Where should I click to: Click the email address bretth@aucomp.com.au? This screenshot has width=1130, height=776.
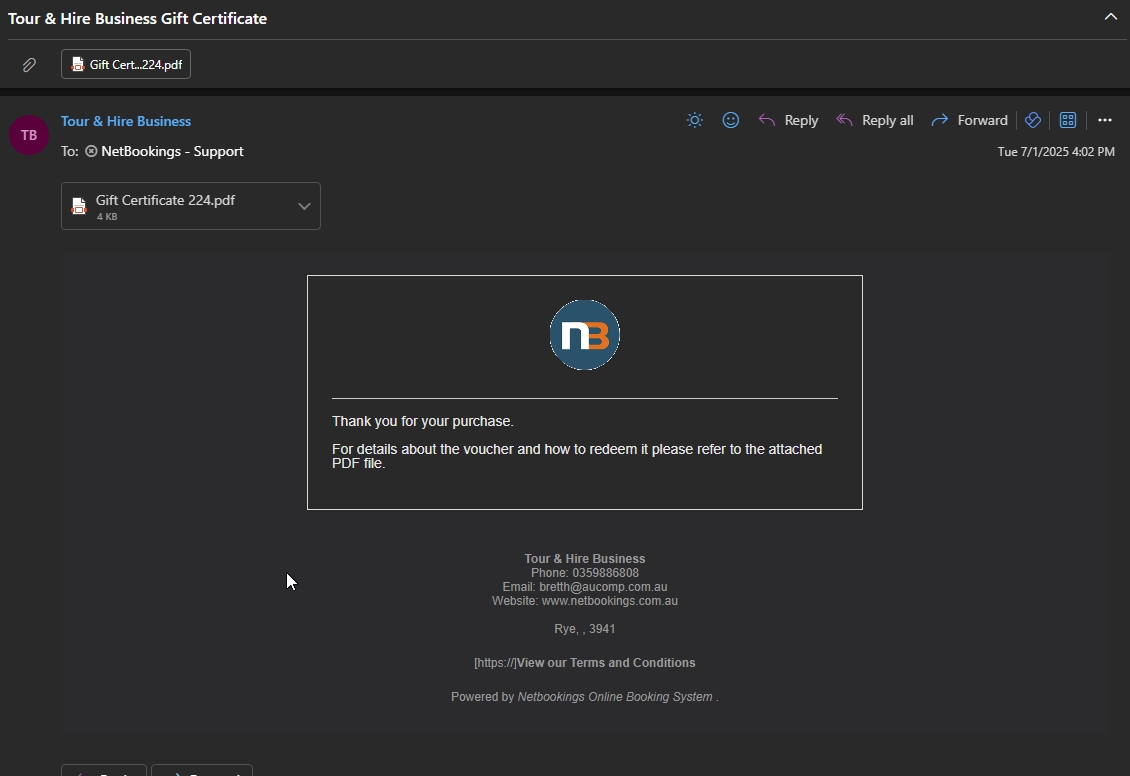pyautogui.click(x=603, y=587)
